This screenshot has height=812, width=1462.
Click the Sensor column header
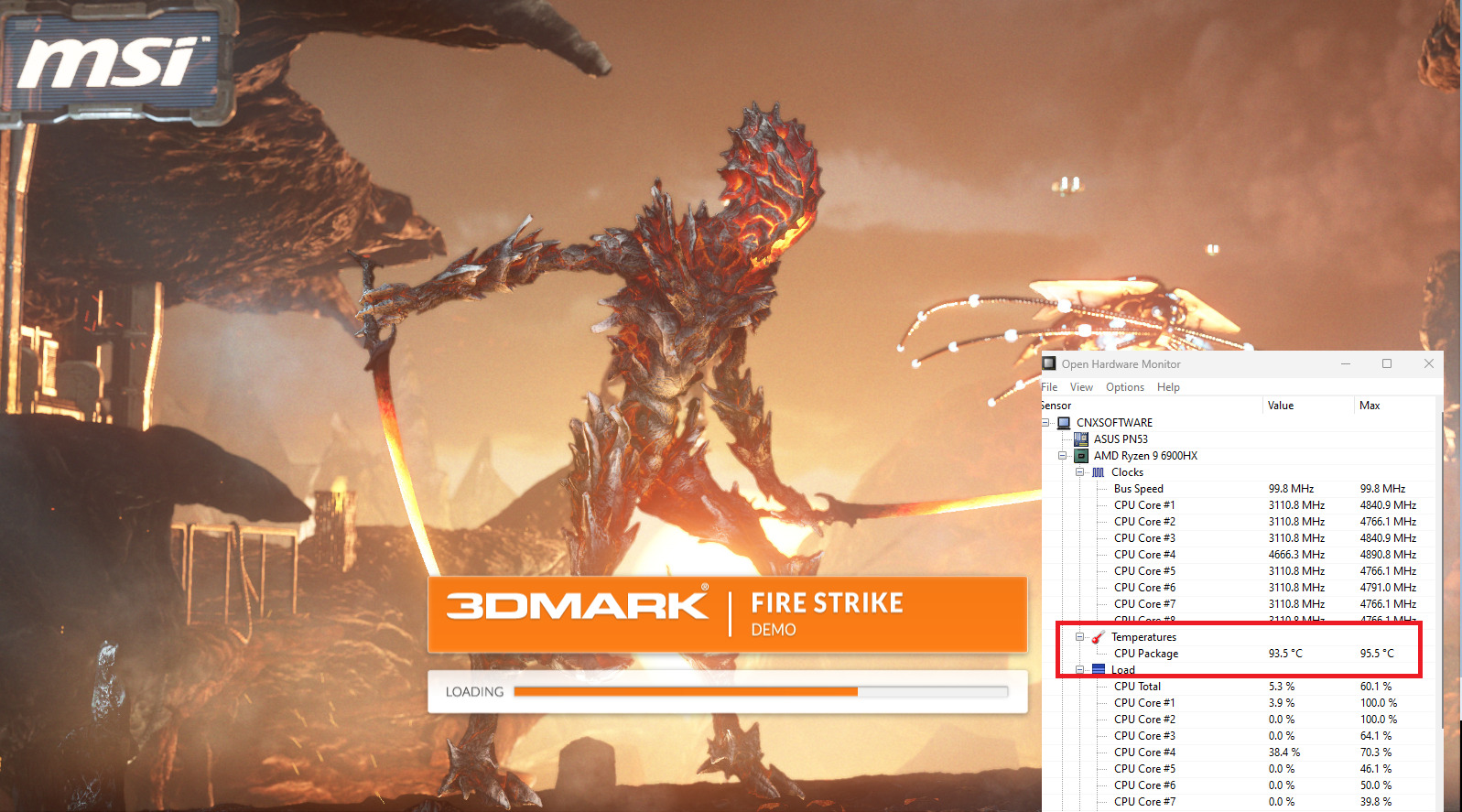click(x=1151, y=406)
